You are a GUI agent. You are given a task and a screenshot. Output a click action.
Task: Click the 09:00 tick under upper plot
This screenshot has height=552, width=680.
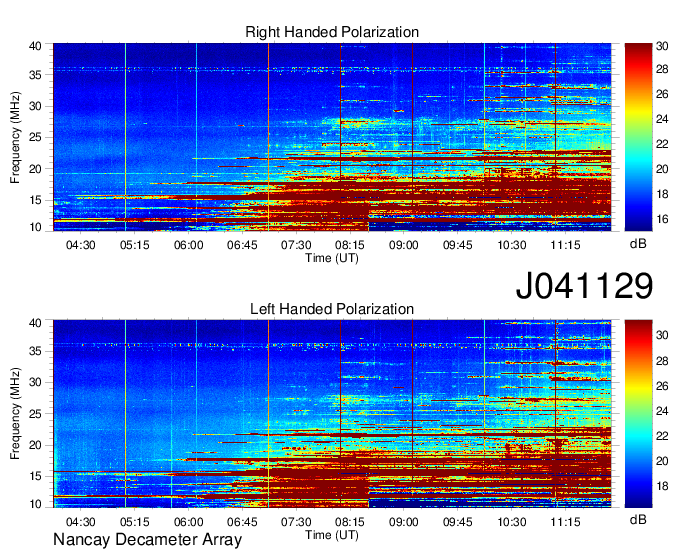coord(403,245)
